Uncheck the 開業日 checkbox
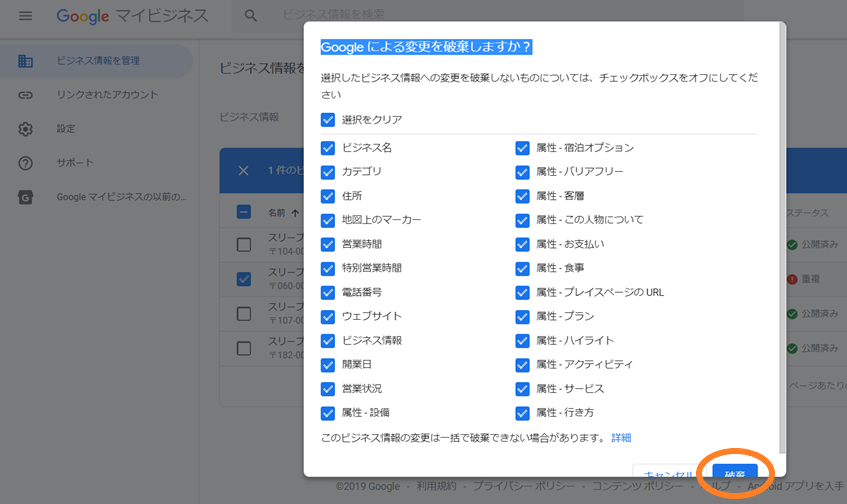The height and width of the screenshot is (504, 847). tap(328, 365)
